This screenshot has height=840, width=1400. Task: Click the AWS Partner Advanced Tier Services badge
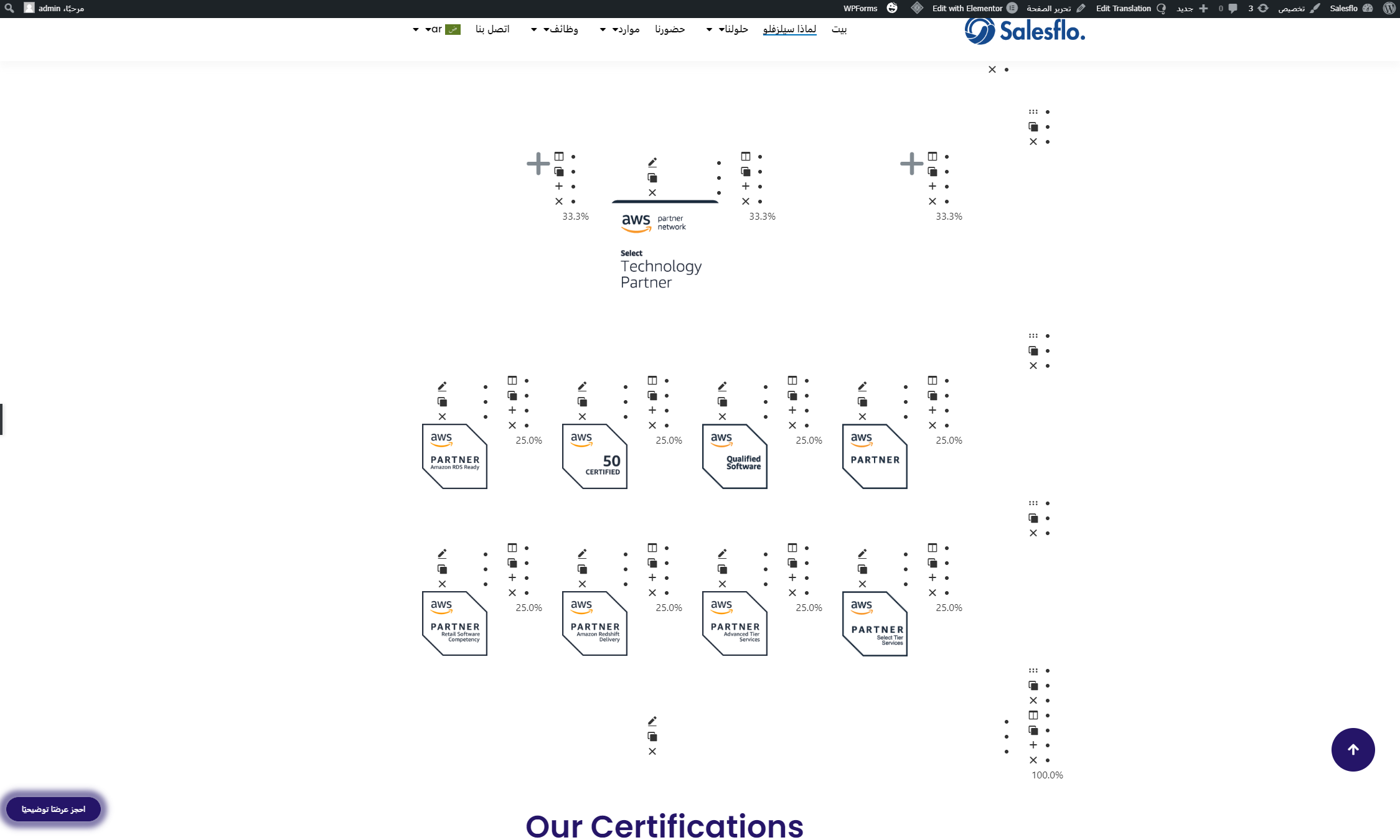tap(735, 623)
